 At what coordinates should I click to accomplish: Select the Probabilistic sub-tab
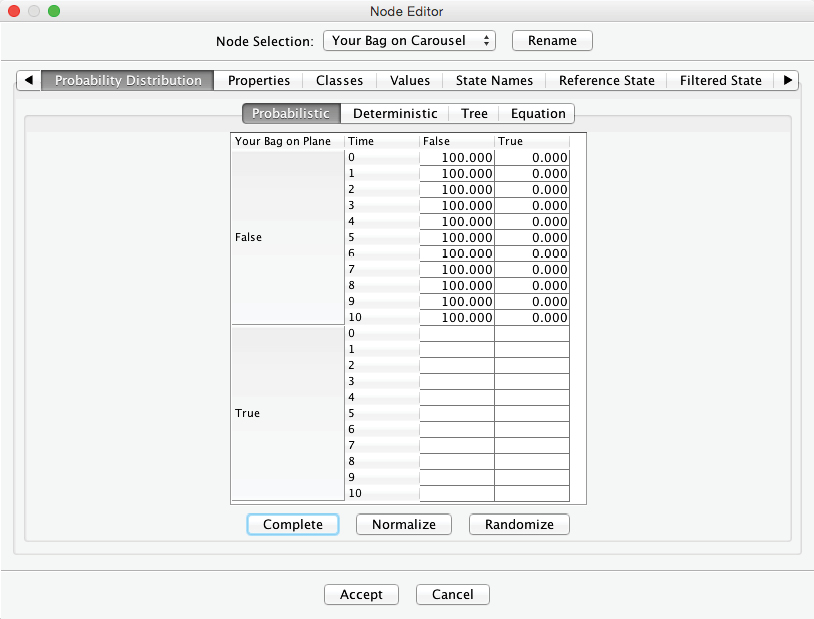pos(291,113)
